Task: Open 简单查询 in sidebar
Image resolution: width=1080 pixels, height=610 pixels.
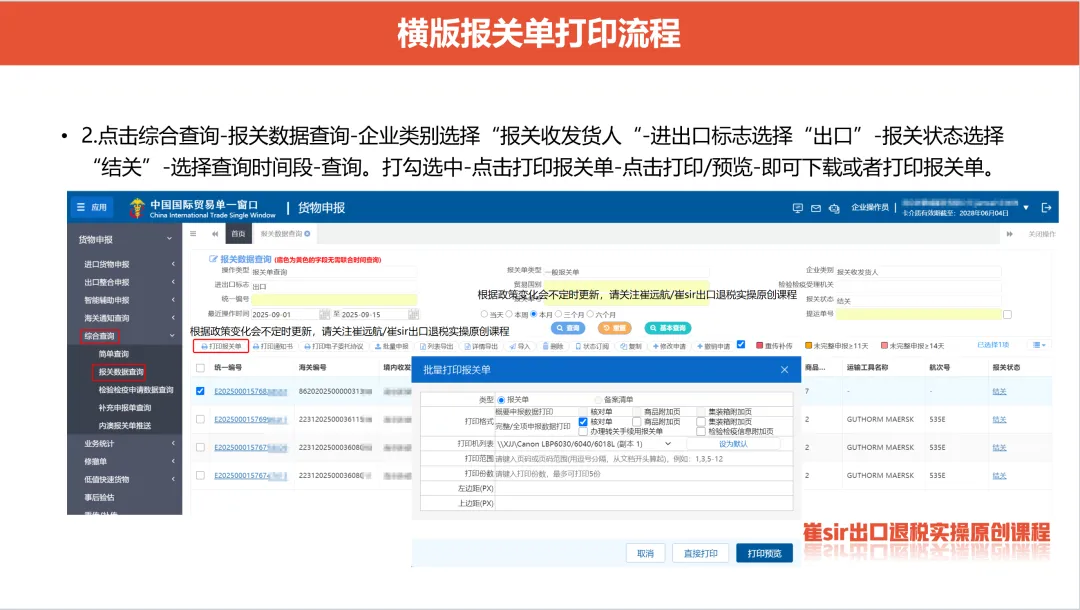Action: click(114, 354)
